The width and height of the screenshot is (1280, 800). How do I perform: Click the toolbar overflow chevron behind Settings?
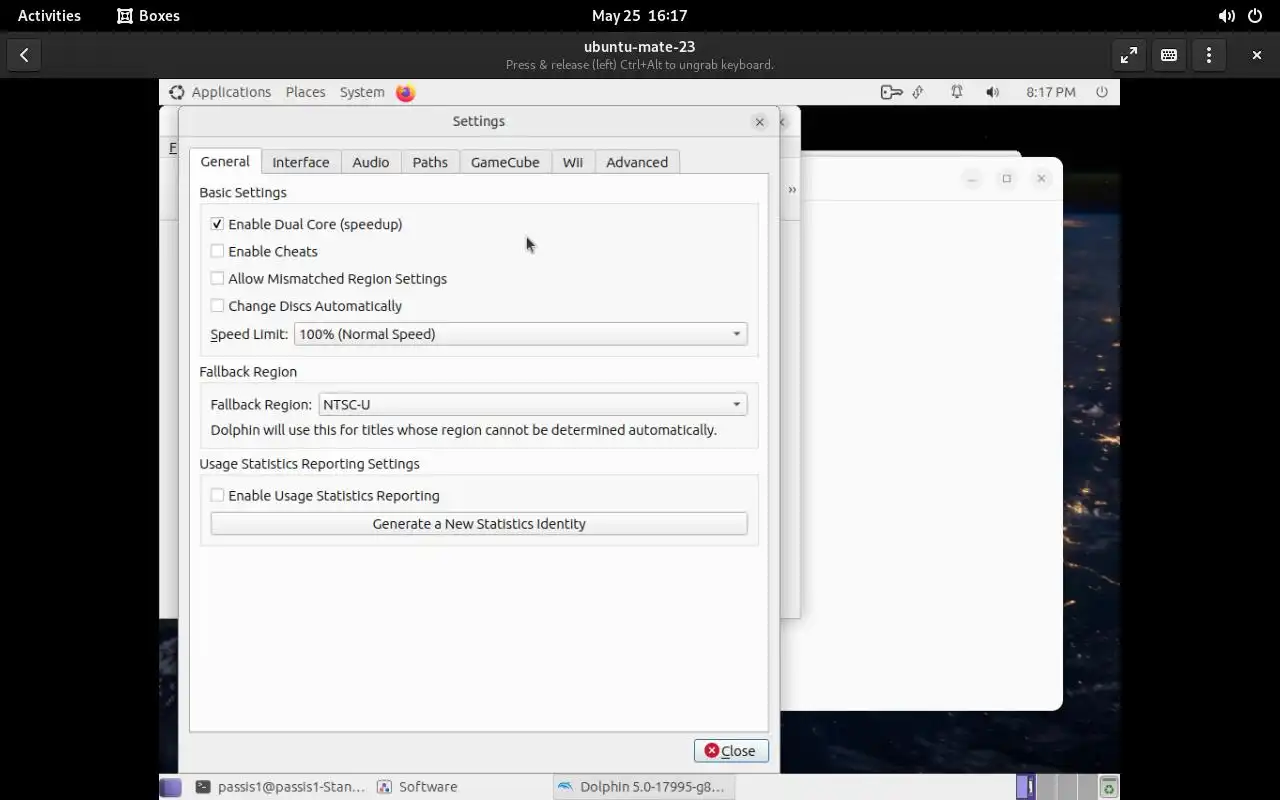792,189
